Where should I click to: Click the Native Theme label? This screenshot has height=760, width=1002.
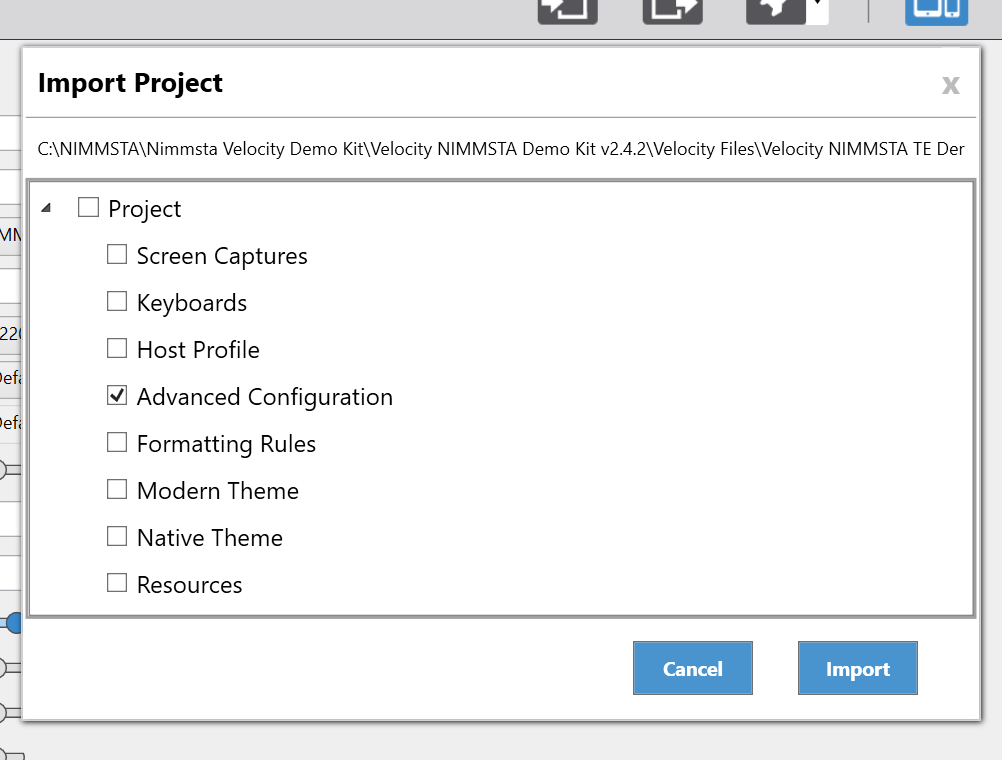click(x=210, y=538)
